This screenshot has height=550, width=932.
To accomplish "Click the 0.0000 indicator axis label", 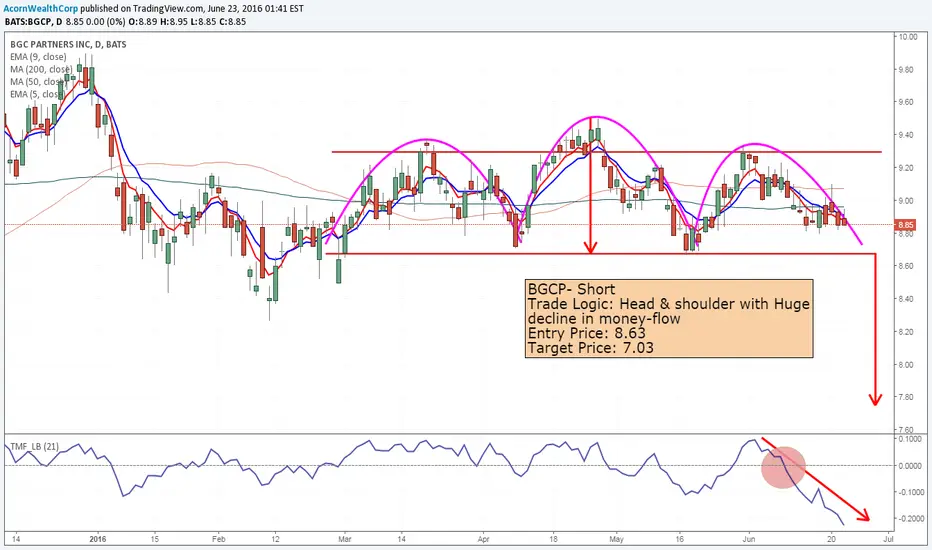I will tap(911, 466).
